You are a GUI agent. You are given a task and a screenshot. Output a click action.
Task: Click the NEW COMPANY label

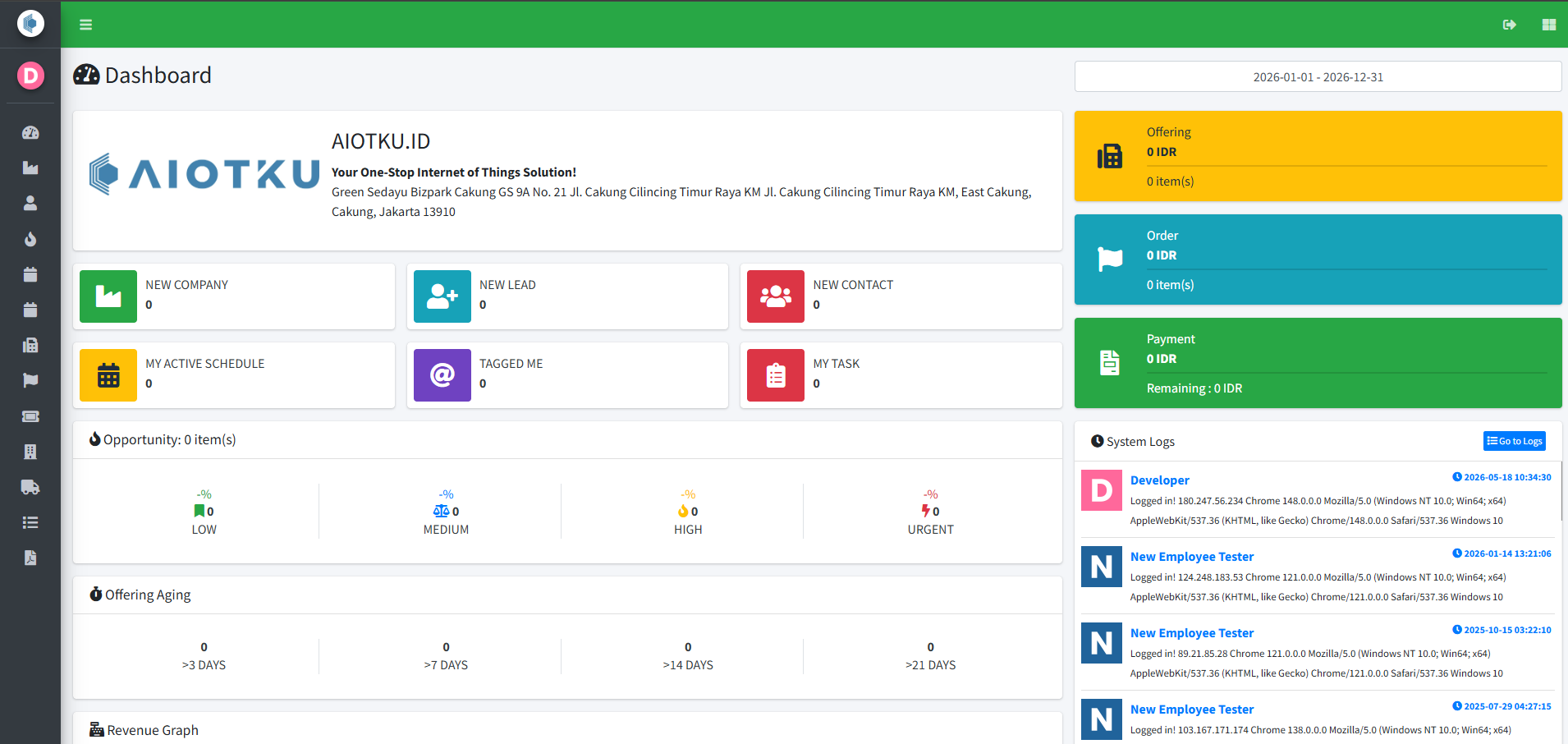[187, 285]
